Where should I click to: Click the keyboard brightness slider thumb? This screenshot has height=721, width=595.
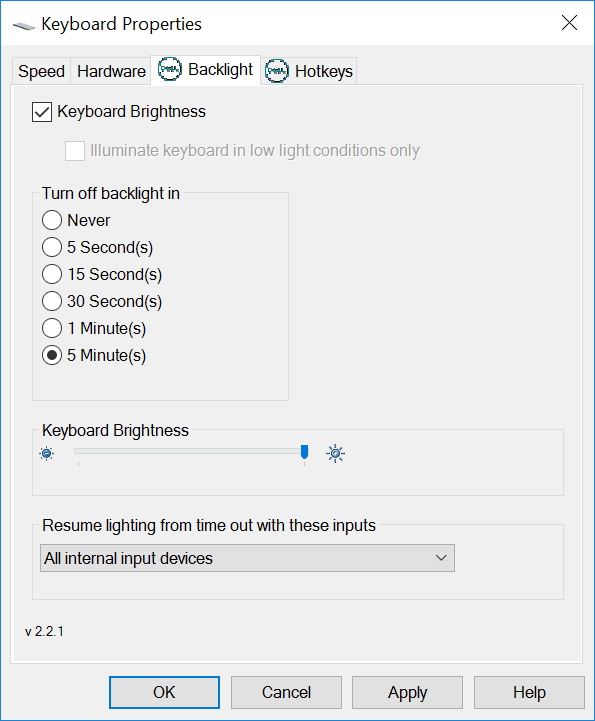304,452
